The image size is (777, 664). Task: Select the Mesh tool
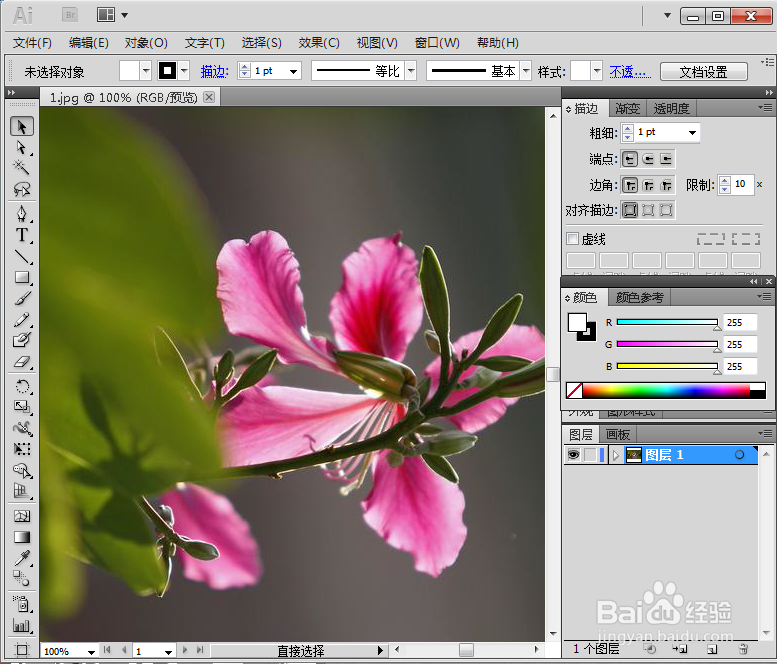22,516
